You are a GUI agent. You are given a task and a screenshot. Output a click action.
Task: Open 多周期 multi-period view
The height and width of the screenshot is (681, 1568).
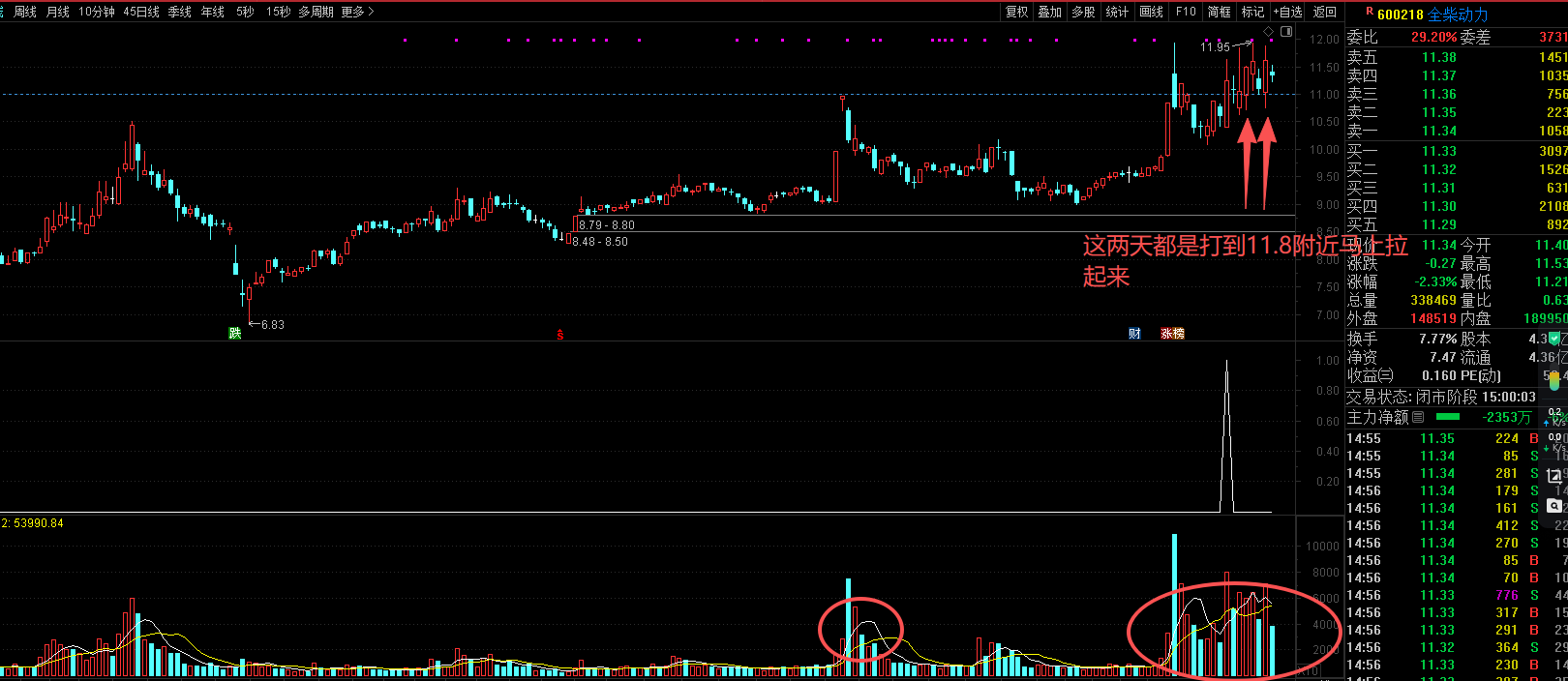(x=316, y=12)
